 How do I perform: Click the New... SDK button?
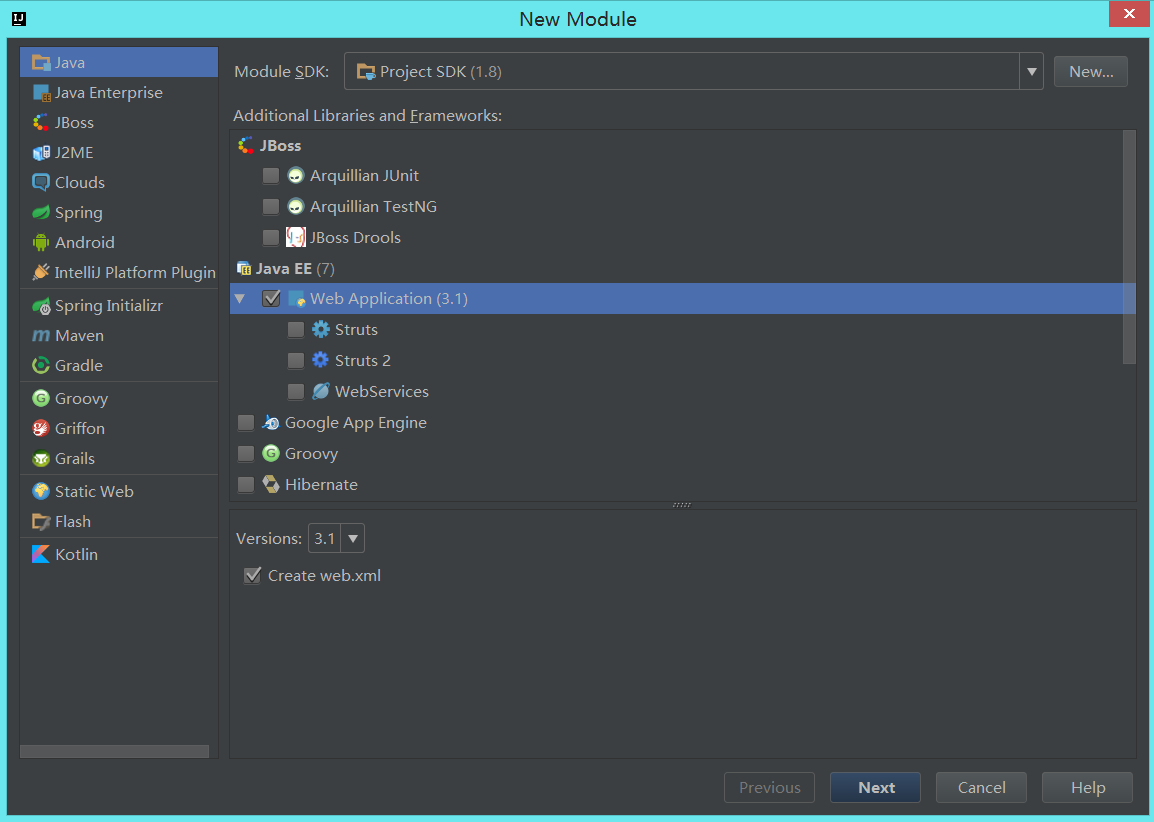1091,71
